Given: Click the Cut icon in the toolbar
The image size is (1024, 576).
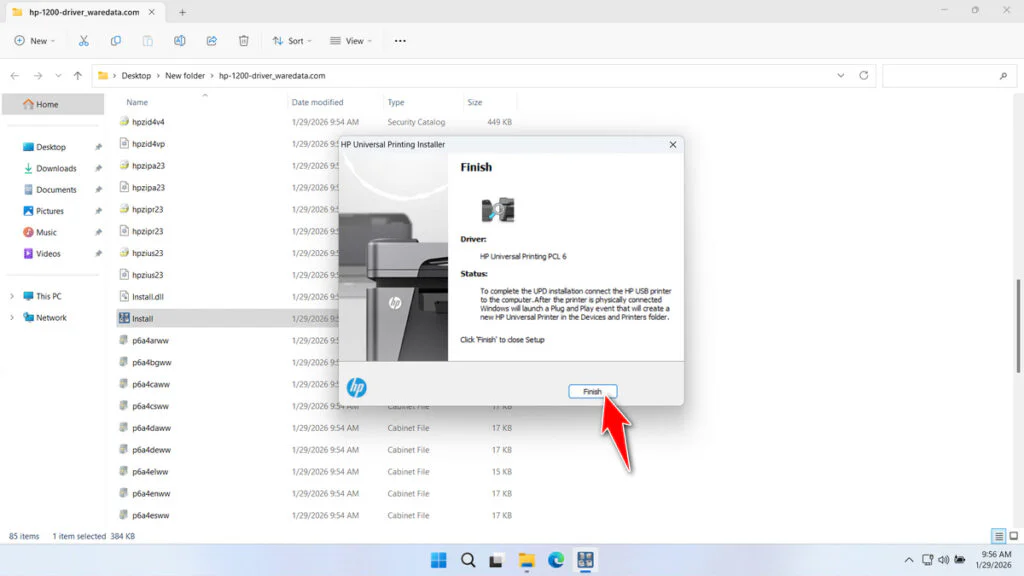Looking at the screenshot, I should pyautogui.click(x=84, y=40).
